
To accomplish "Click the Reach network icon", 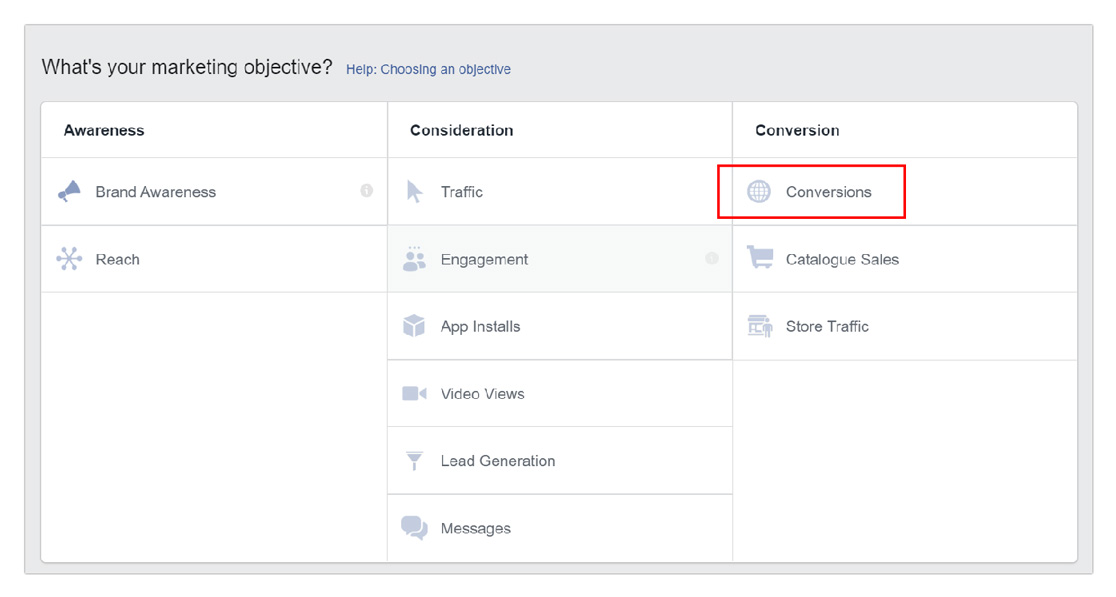I will 69,258.
